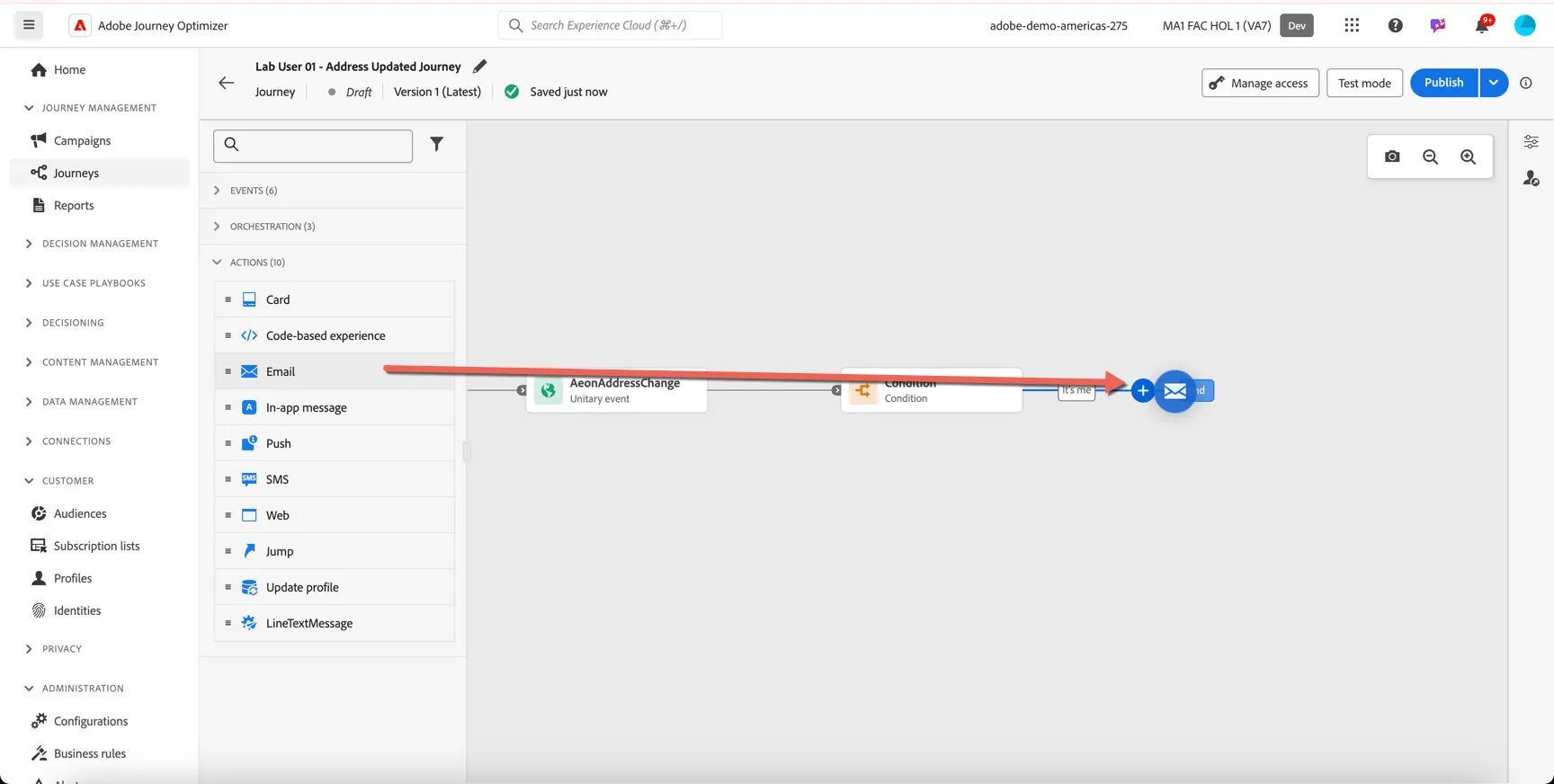Open the user profile avatar
The height and width of the screenshot is (784, 1554).
click(x=1525, y=25)
